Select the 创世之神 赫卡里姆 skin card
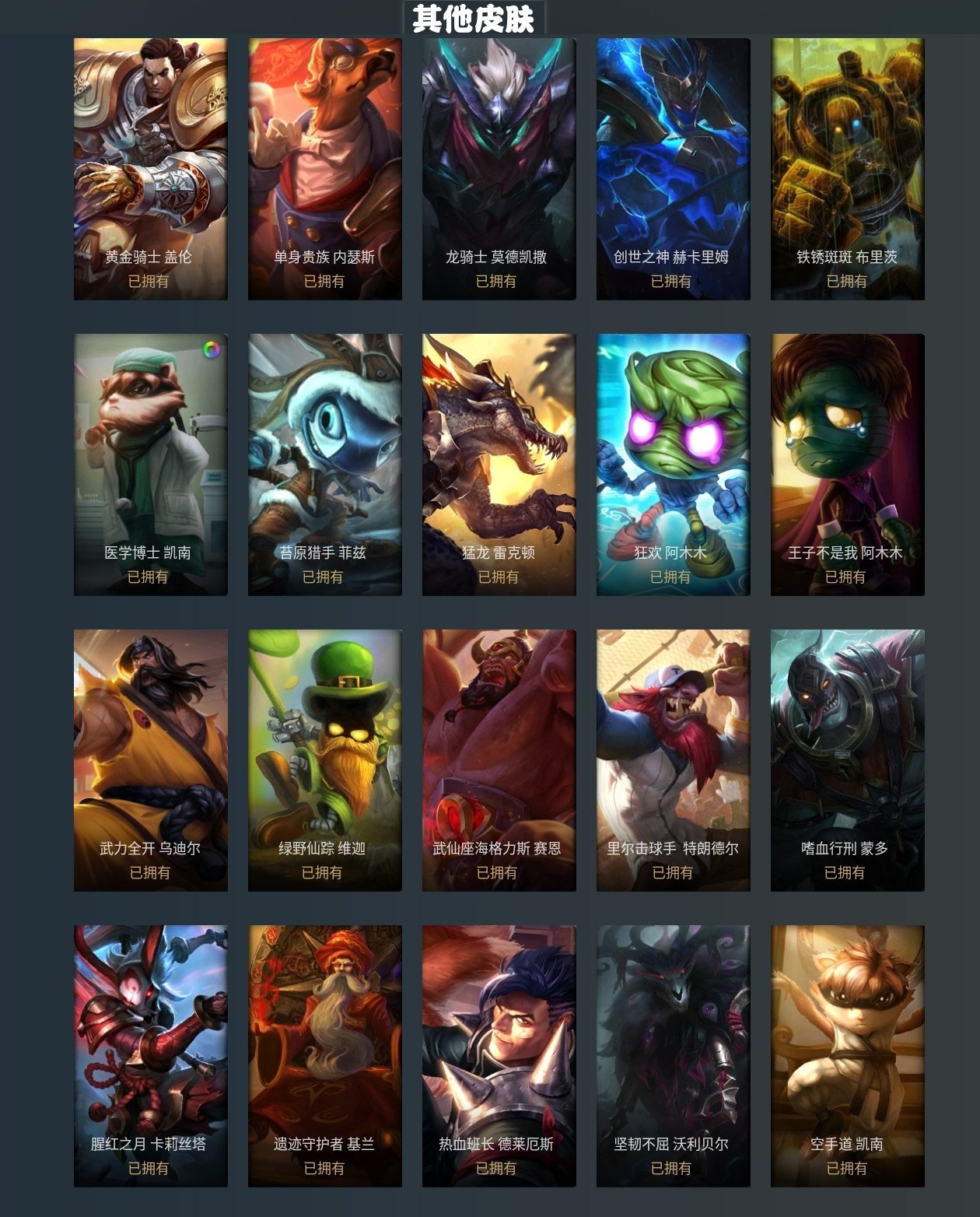Screen dimensions: 980x1217 [674, 169]
